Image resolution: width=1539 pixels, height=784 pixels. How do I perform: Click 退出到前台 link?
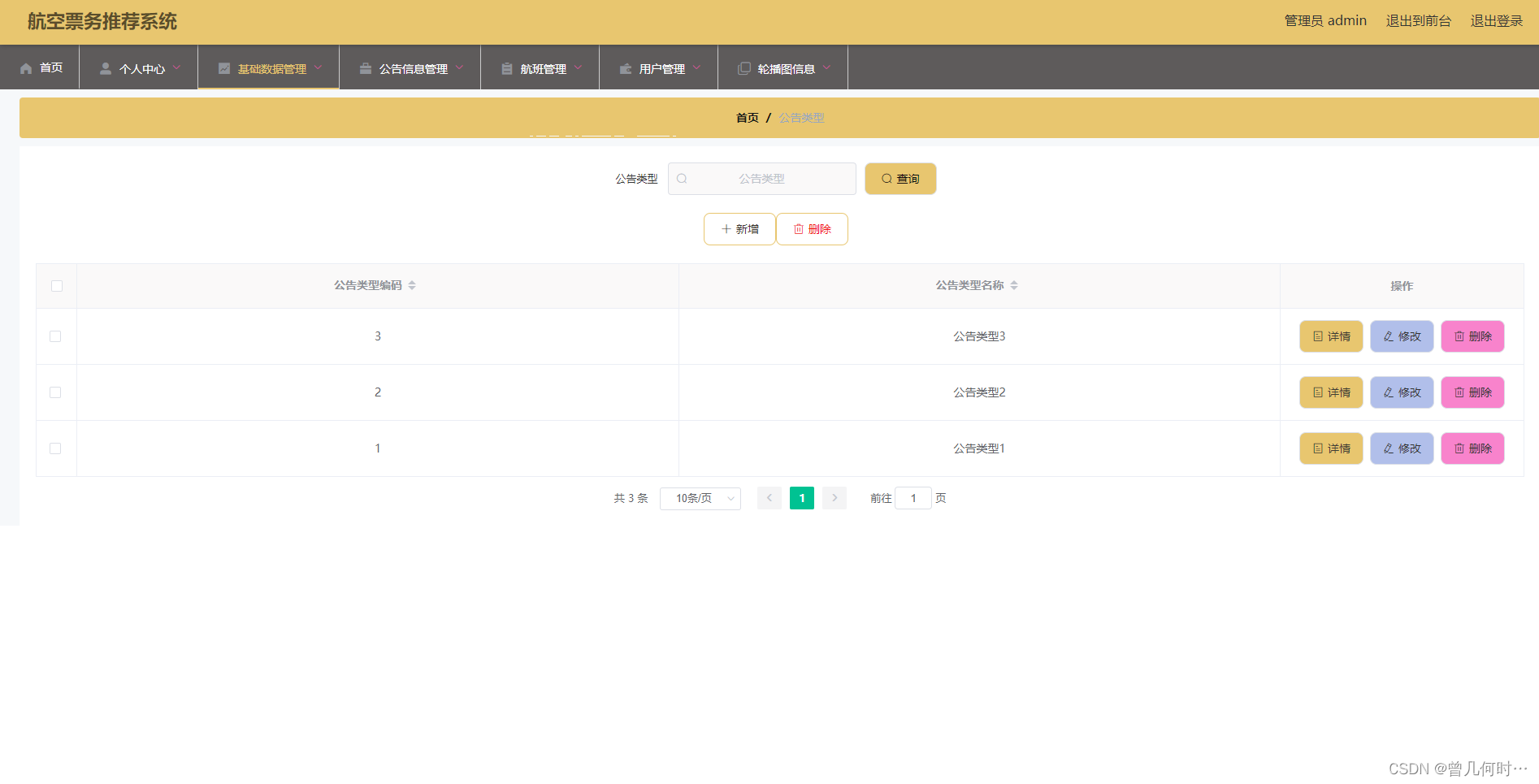pos(1419,21)
